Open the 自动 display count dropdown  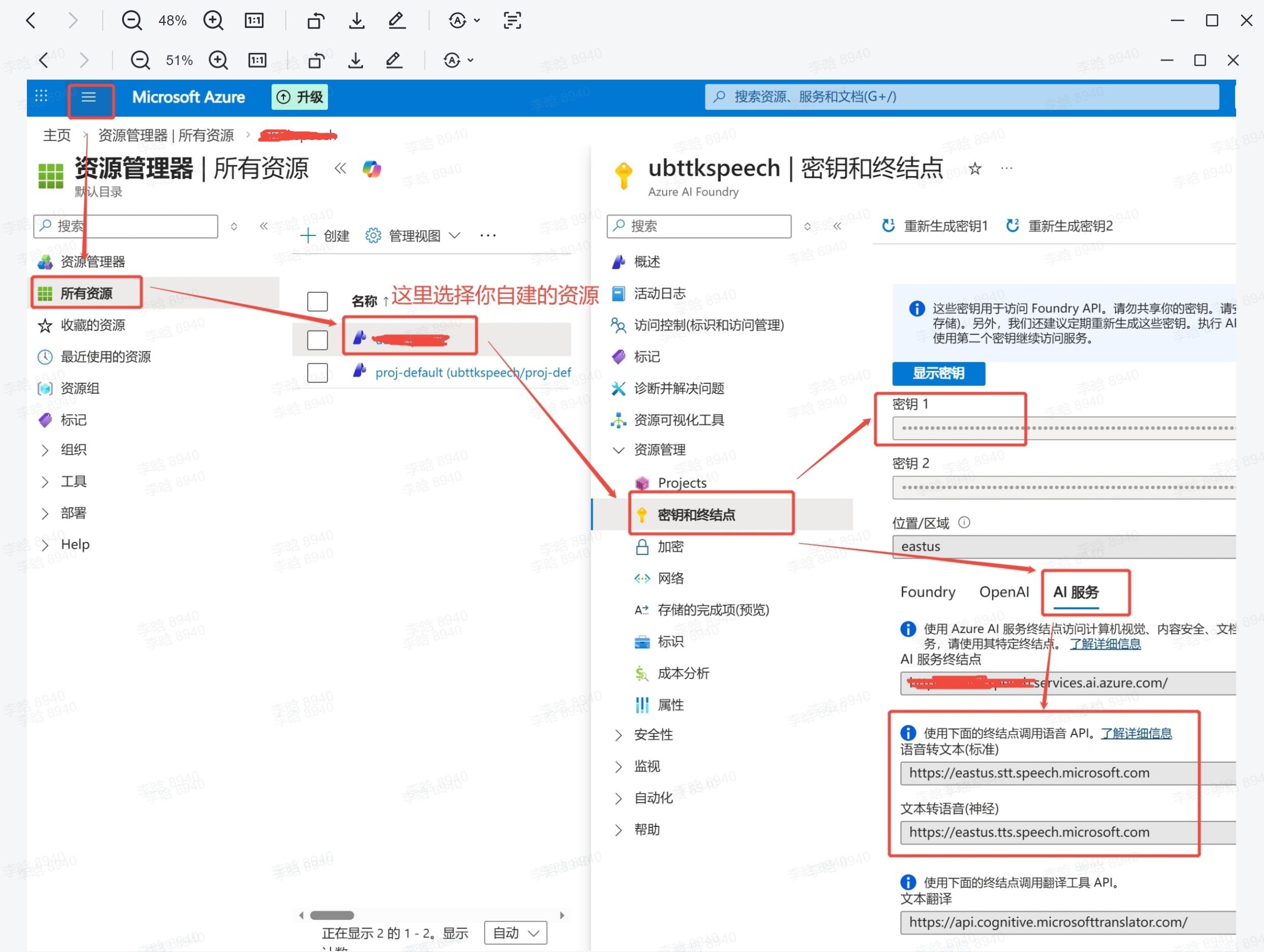point(516,933)
